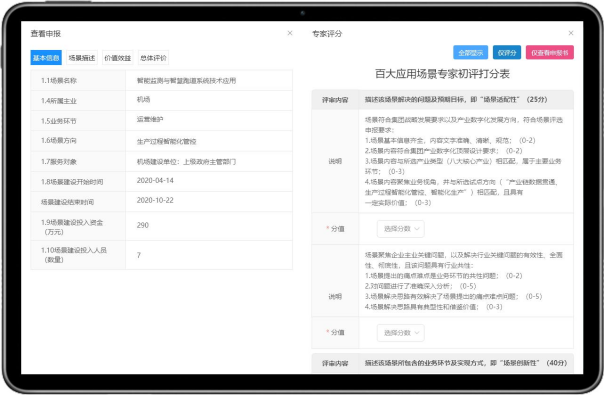Image resolution: width=605 pixels, height=395 pixels.
Task: Click the pink 仅查看申报书 button
Action: pyautogui.click(x=549, y=53)
